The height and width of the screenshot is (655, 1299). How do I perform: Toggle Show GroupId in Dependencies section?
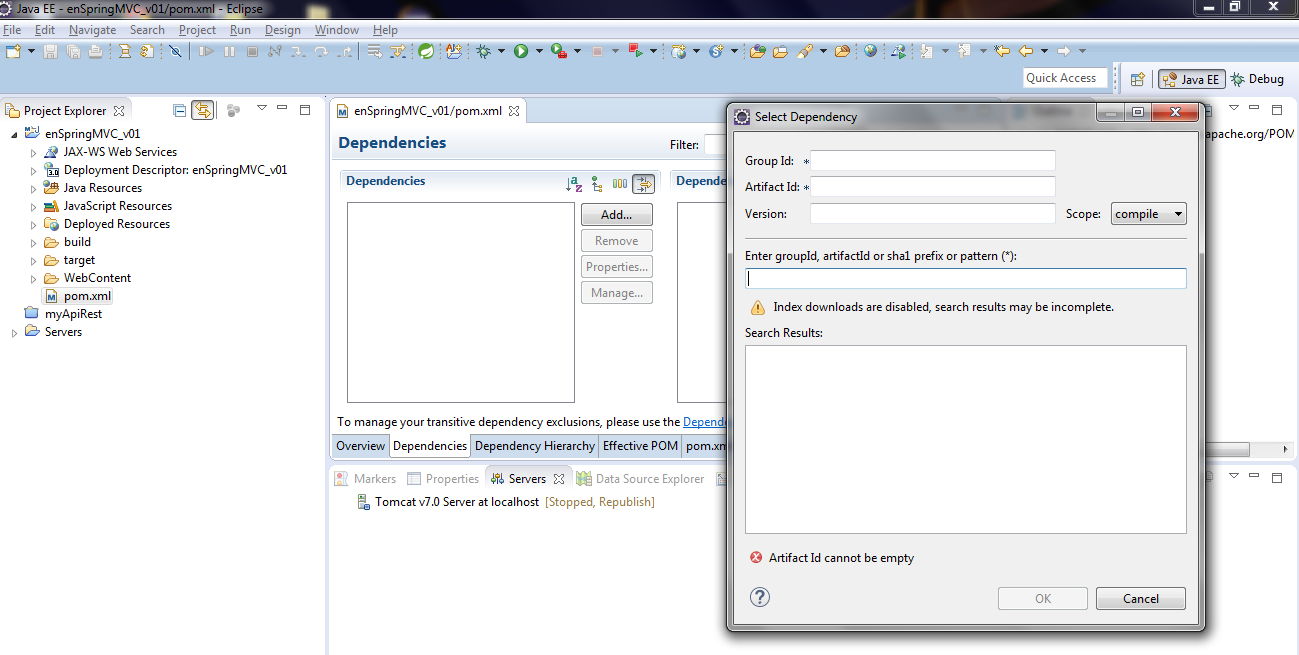click(x=597, y=183)
